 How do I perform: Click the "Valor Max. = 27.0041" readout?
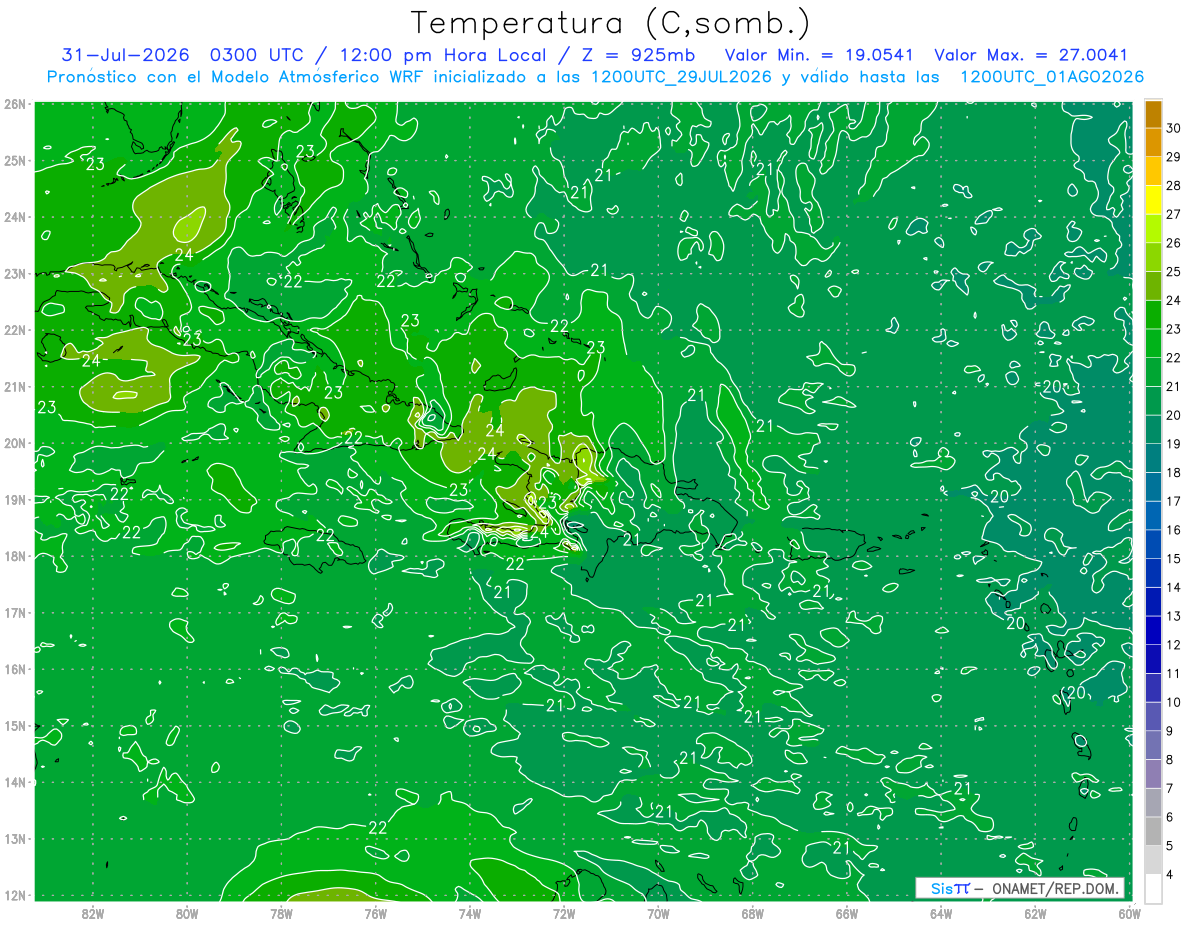pos(1031,55)
